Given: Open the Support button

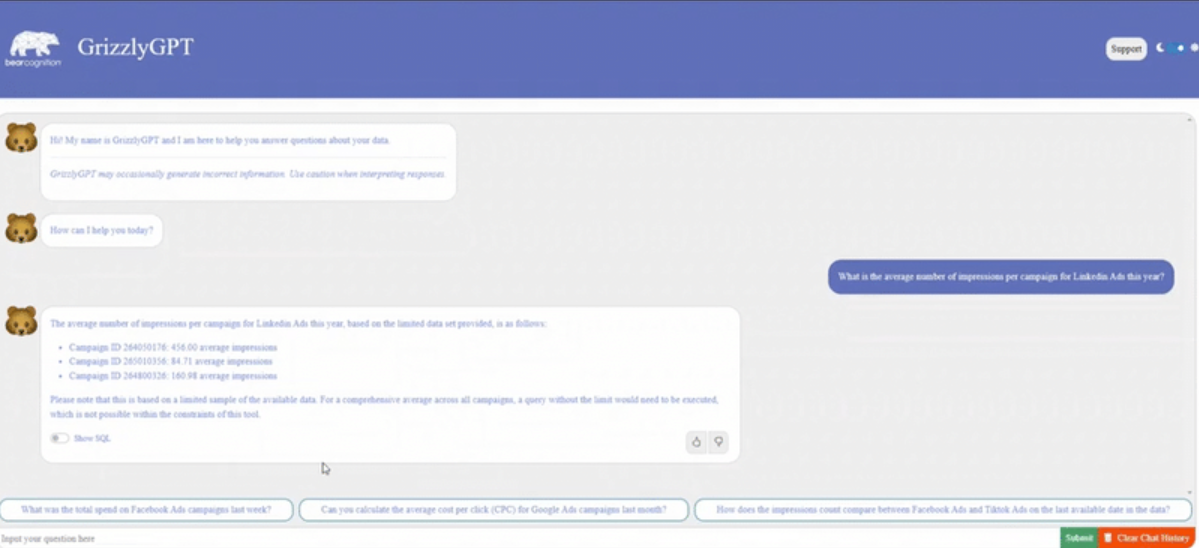Looking at the screenshot, I should pyautogui.click(x=1126, y=49).
